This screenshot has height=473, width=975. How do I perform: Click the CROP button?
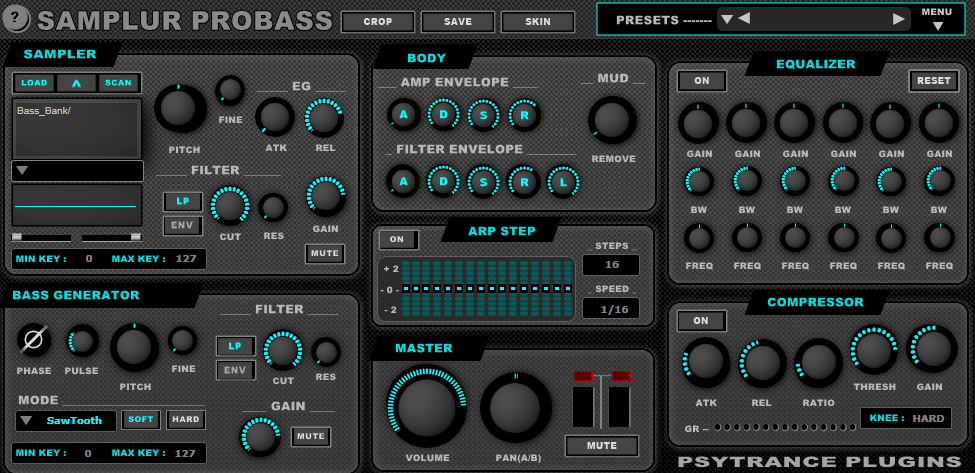[x=377, y=22]
